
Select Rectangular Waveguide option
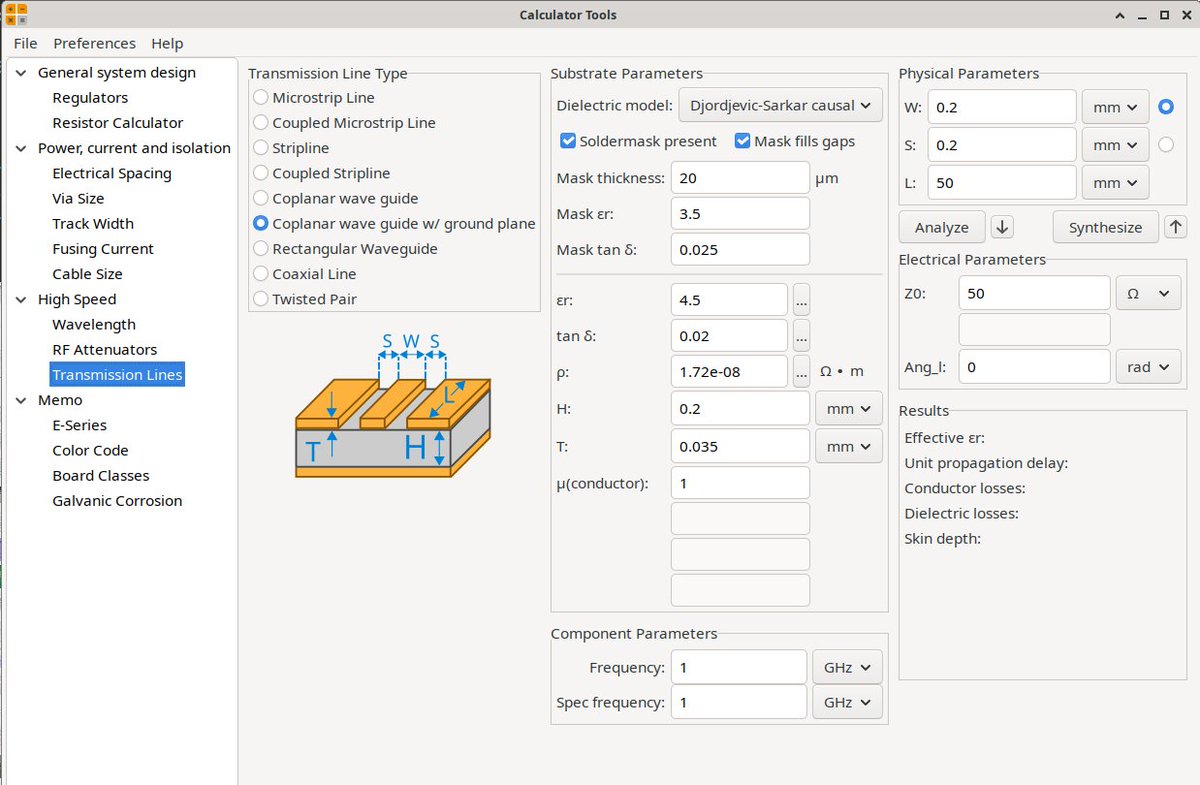pyautogui.click(x=345, y=248)
